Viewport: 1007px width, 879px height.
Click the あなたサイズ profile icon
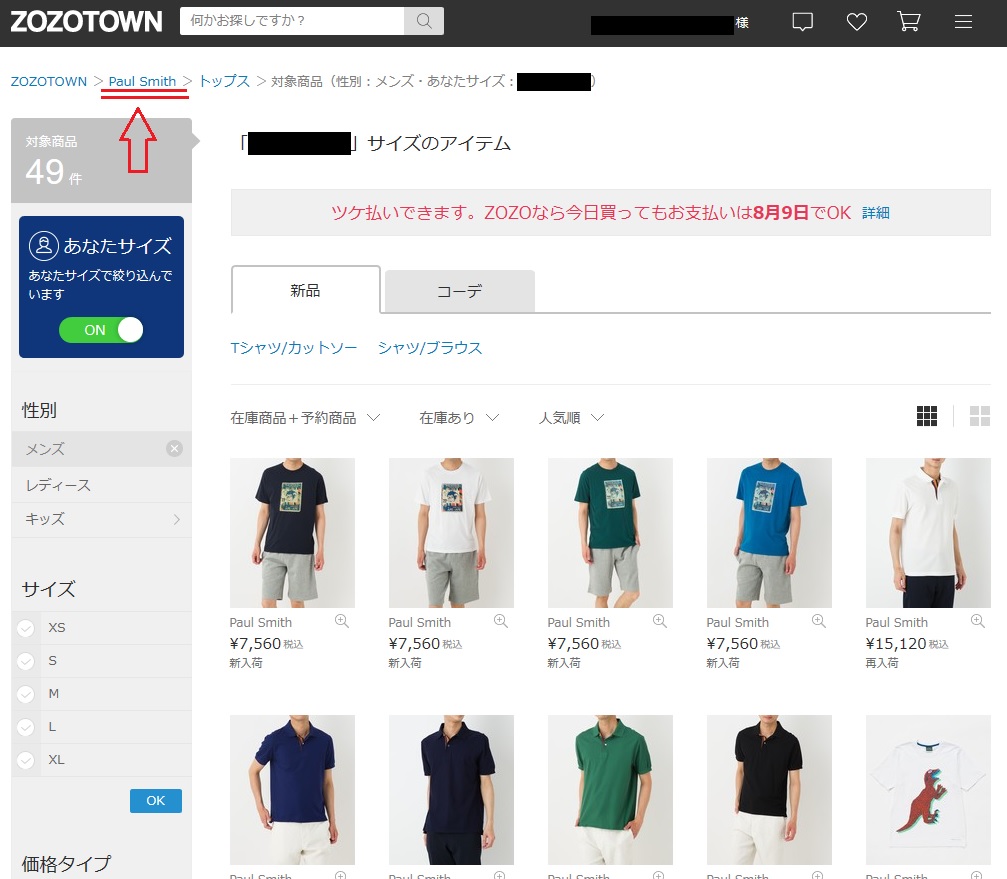coord(44,245)
